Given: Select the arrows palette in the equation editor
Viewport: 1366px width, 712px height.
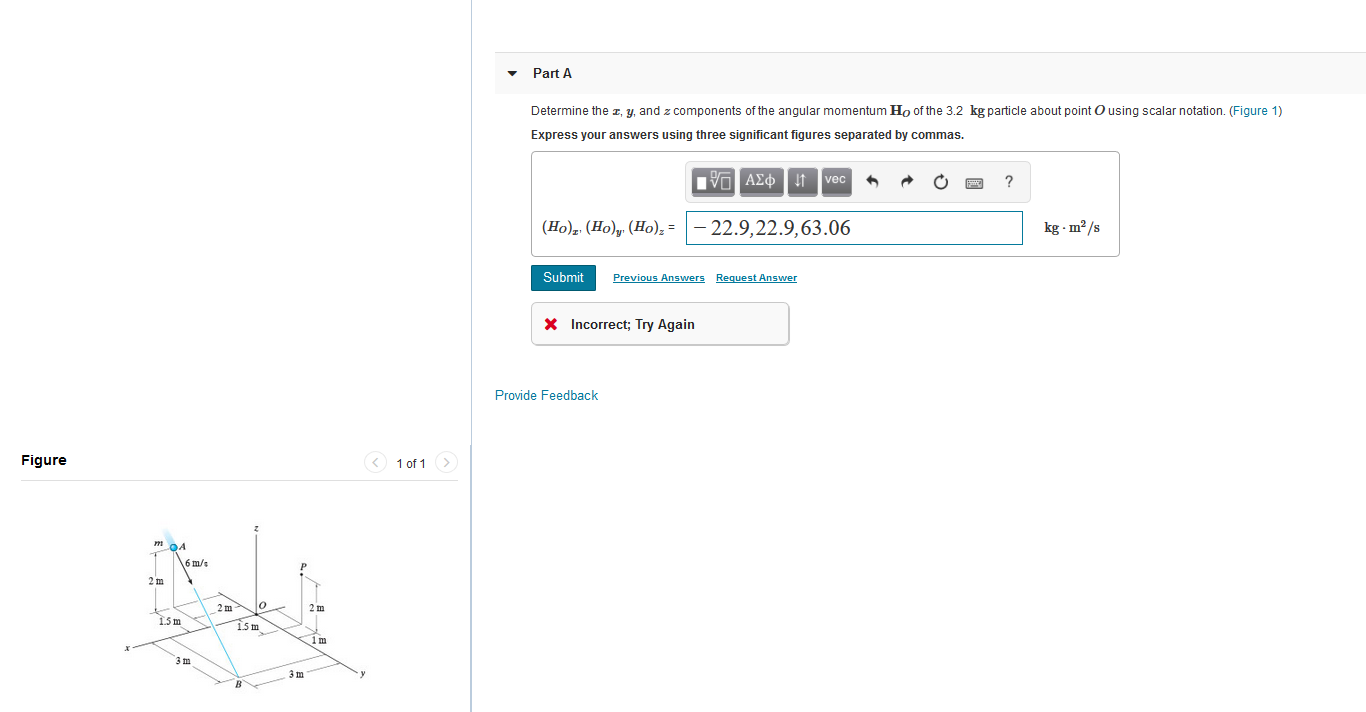Looking at the screenshot, I should (x=802, y=181).
